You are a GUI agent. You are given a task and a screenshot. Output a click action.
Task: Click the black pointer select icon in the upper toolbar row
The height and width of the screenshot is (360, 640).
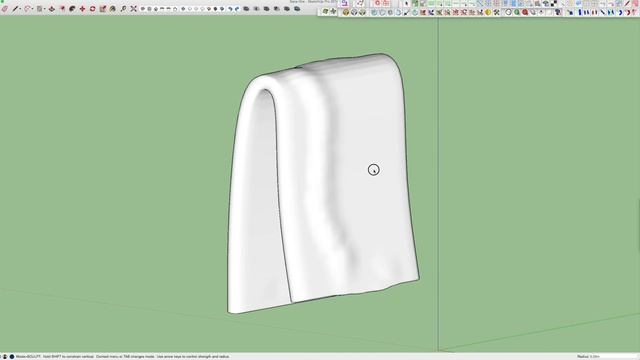coord(407,4)
